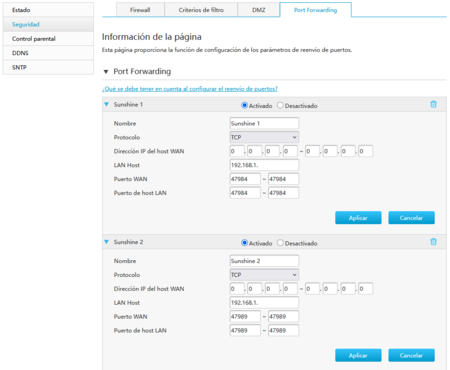Focus Puerto de host LAN end 47984
Screen dimensions: 450x370
click(x=283, y=193)
